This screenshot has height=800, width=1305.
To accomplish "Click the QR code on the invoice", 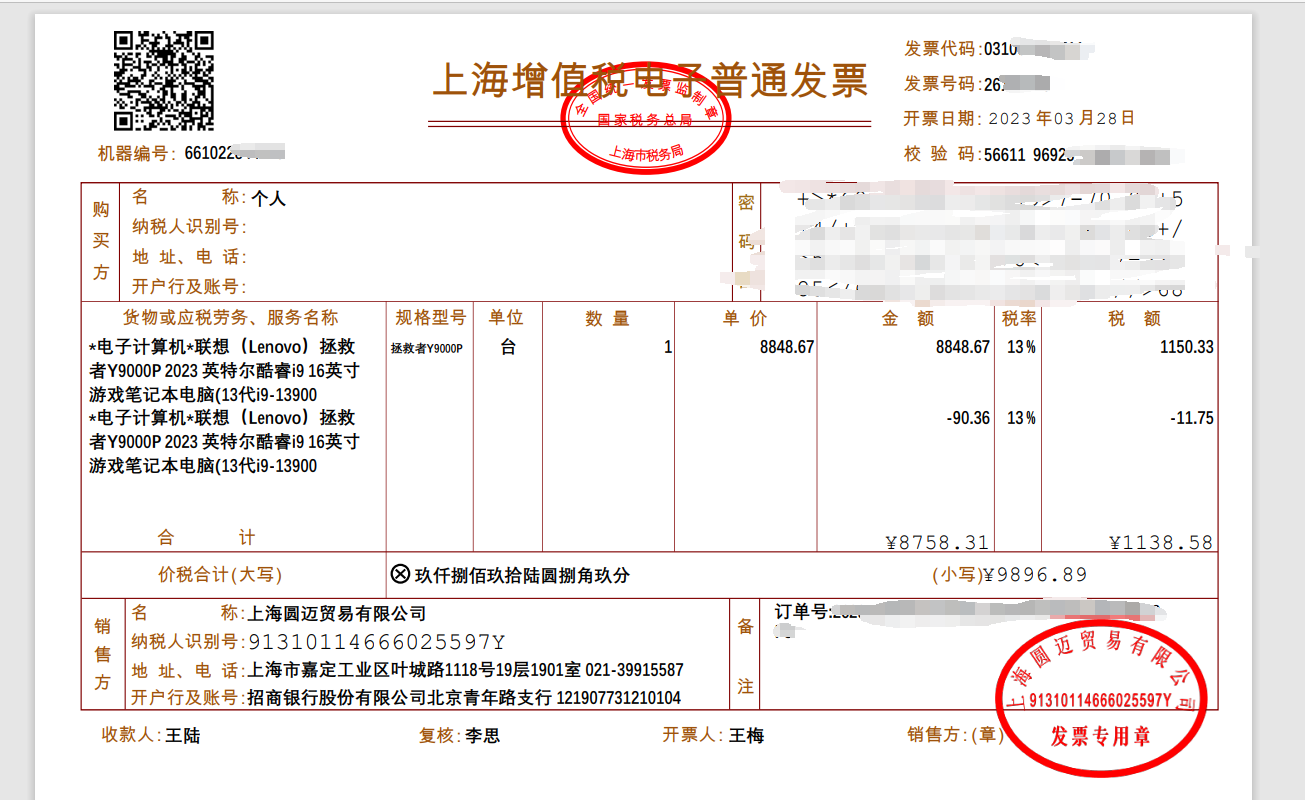I will (164, 81).
